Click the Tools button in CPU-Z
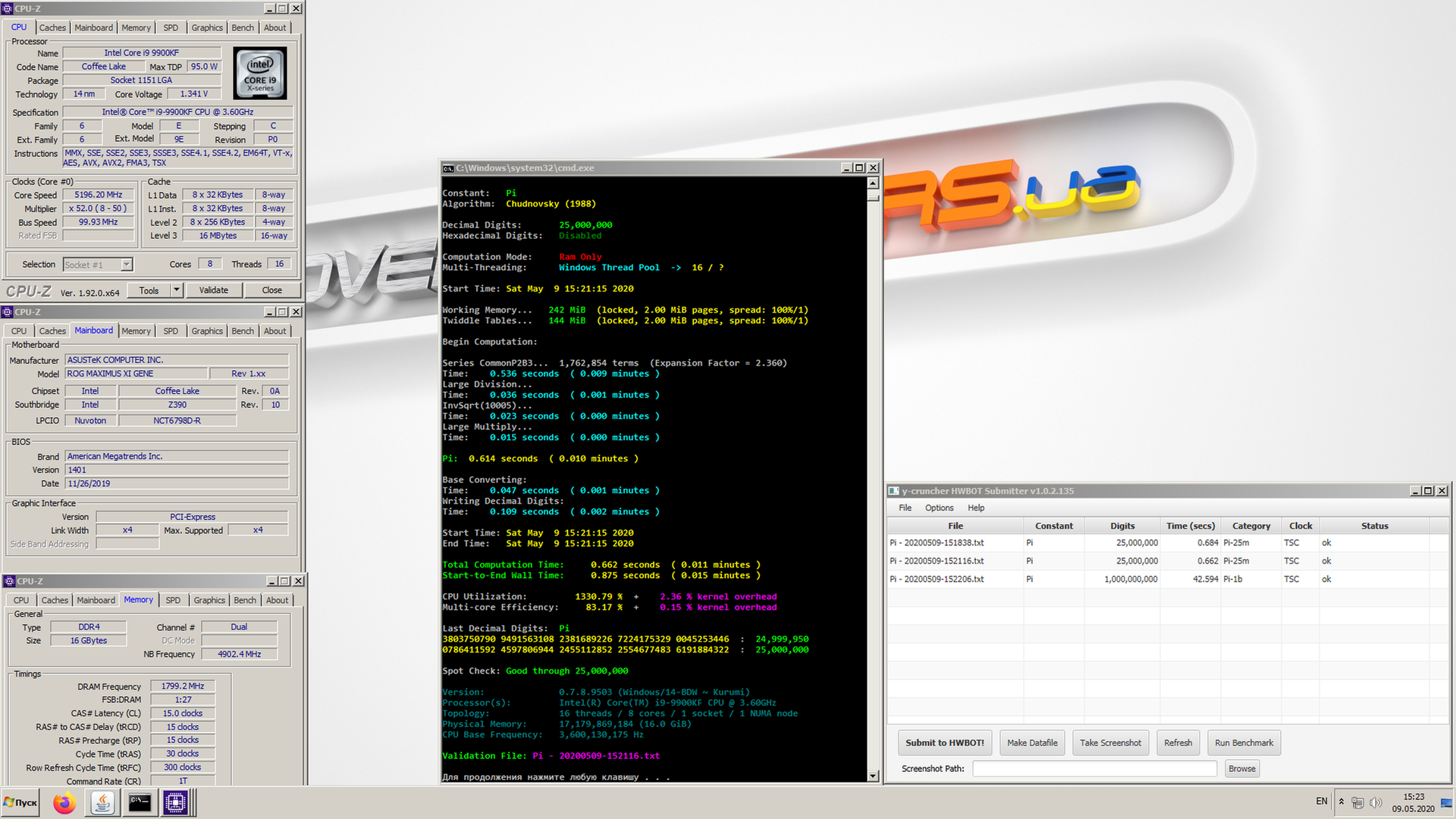 click(149, 290)
